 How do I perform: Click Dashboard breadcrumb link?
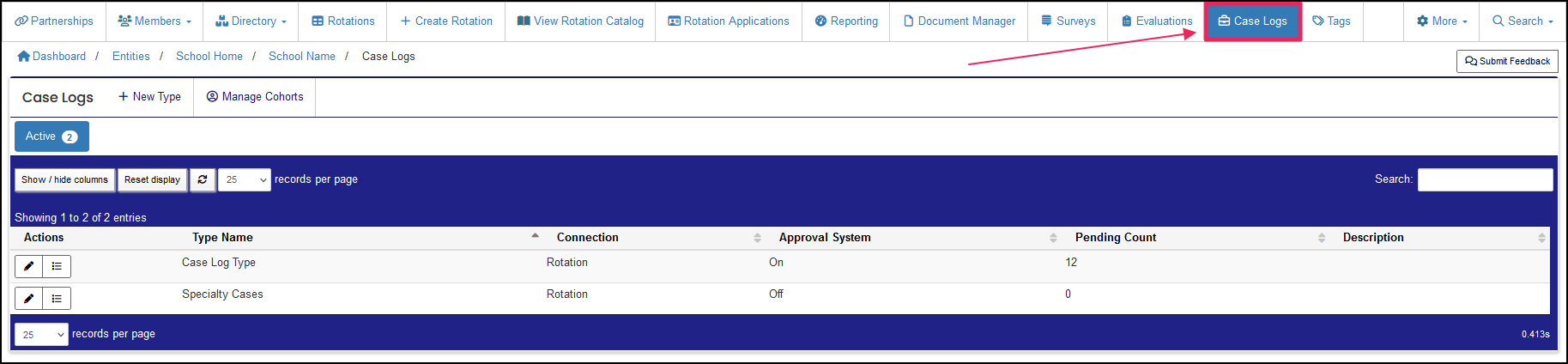51,56
